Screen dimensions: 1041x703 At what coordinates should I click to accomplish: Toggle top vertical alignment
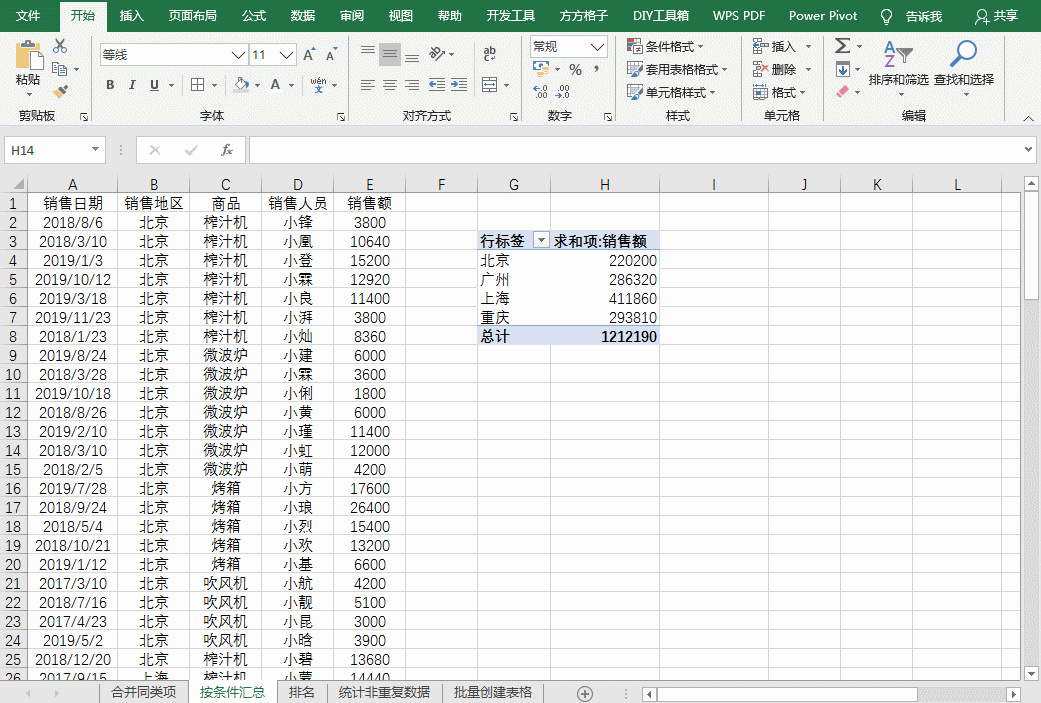pos(368,53)
